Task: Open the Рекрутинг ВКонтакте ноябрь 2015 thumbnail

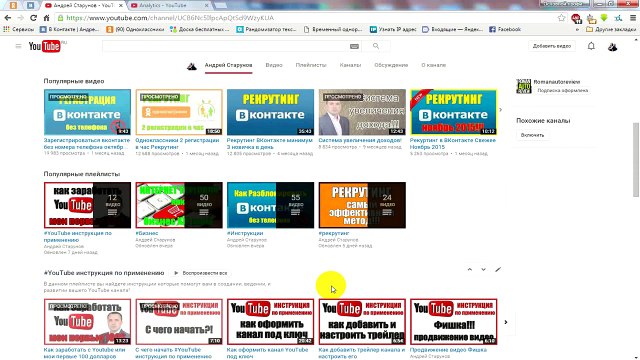Action: pos(453,112)
